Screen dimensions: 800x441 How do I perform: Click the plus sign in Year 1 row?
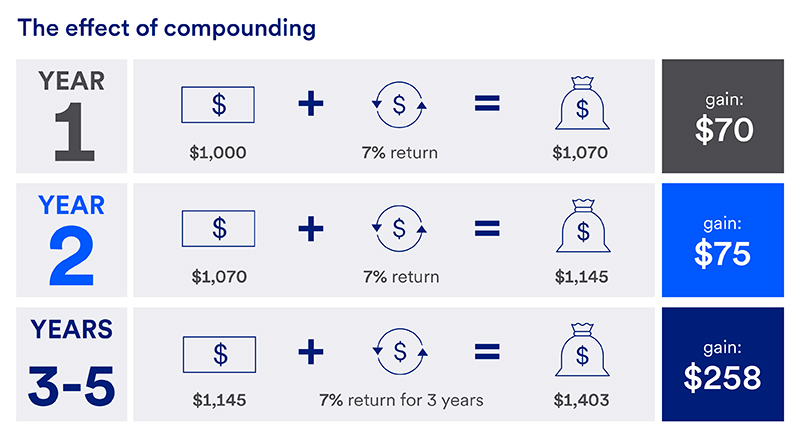point(312,104)
